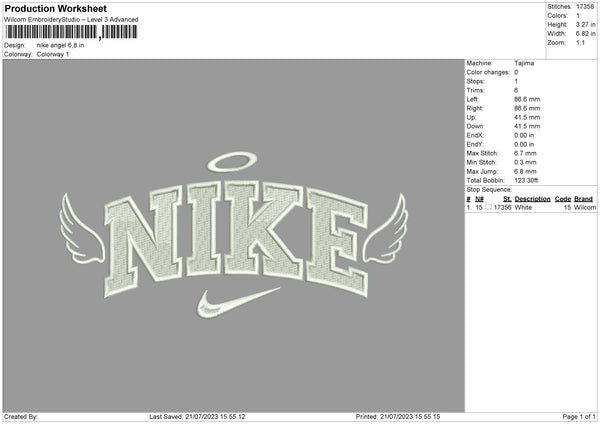Viewport: 600px width, 424px height.
Task: Click the left angel wing in the design
Action: (x=81, y=229)
